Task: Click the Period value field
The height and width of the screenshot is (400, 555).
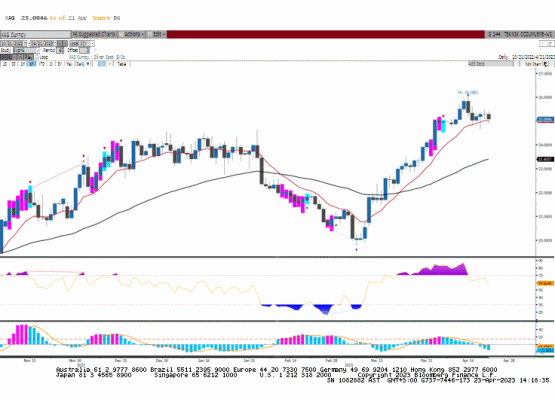Action: [60, 50]
